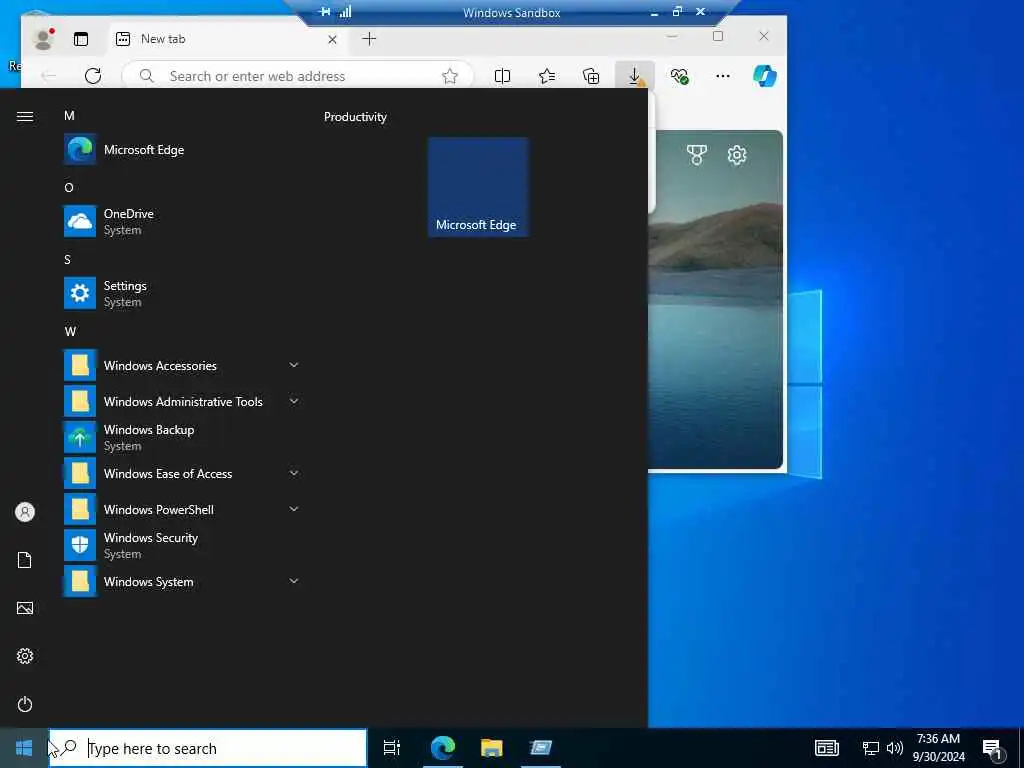The image size is (1024, 768).
Task: Open the network icon in system tray
Action: click(870, 748)
